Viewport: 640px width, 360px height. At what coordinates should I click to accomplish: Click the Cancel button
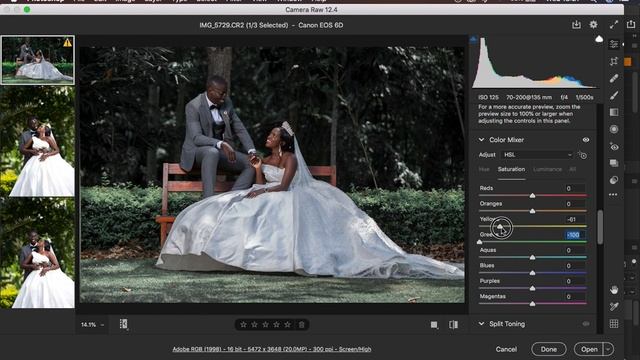click(506, 349)
